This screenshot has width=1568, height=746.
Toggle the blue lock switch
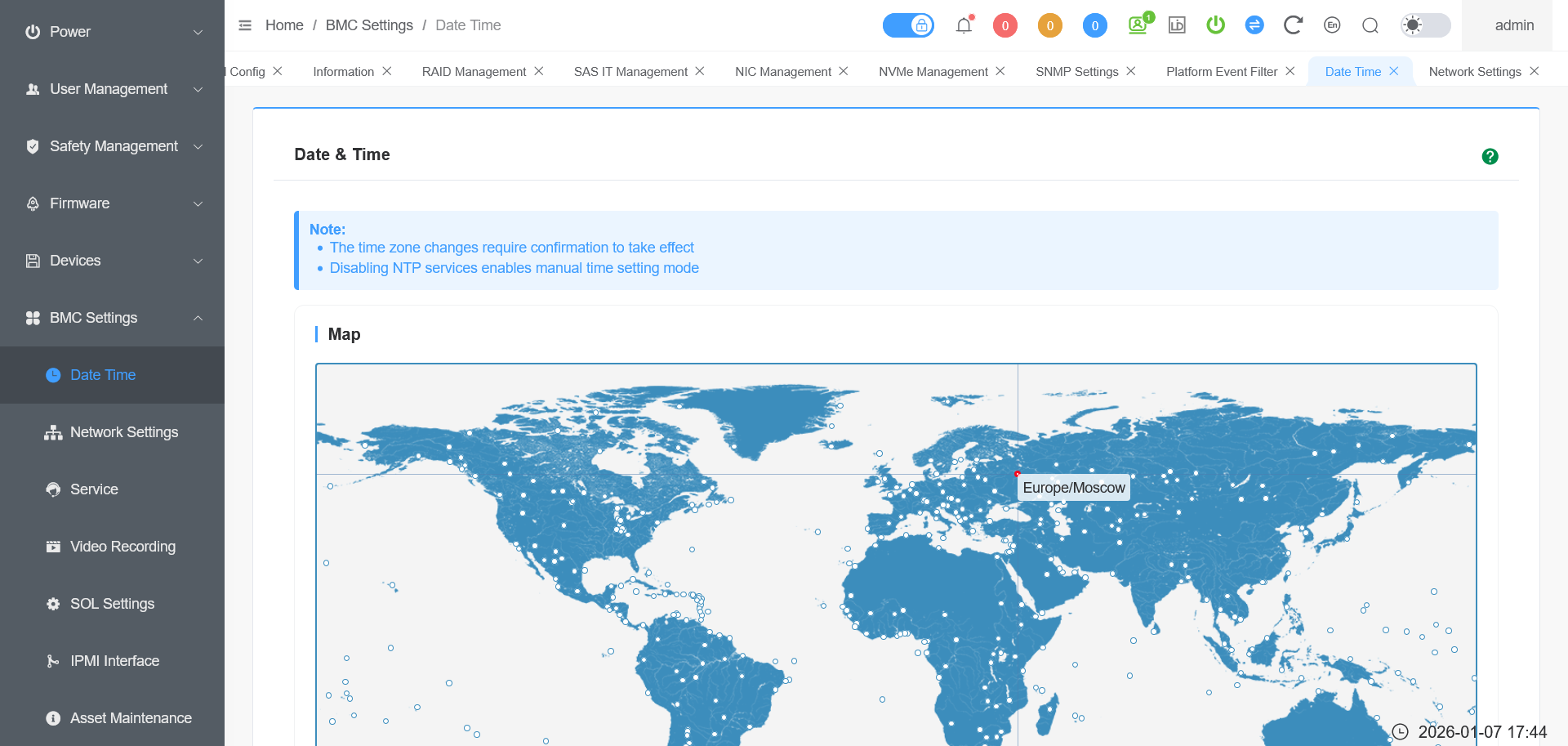click(x=908, y=25)
